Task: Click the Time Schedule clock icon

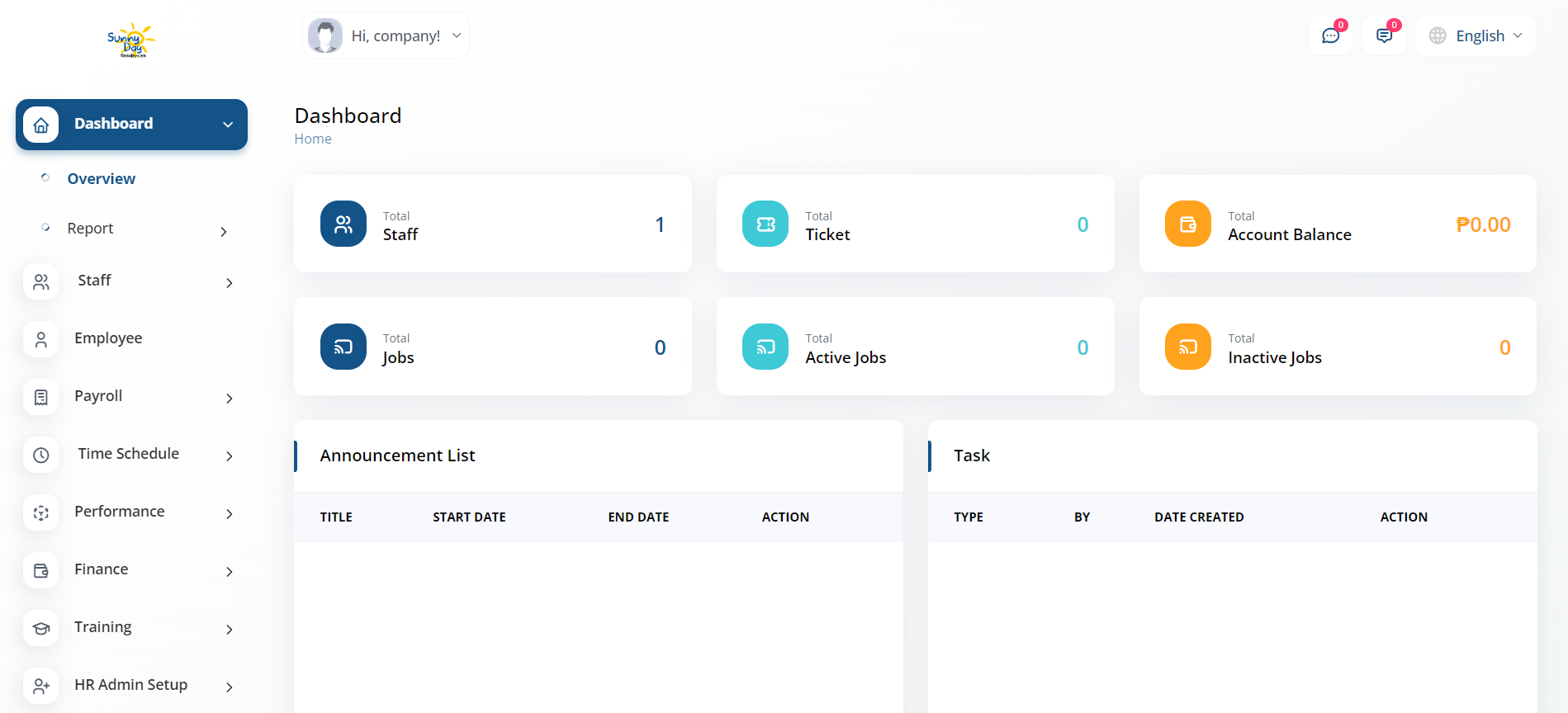Action: 41,455
